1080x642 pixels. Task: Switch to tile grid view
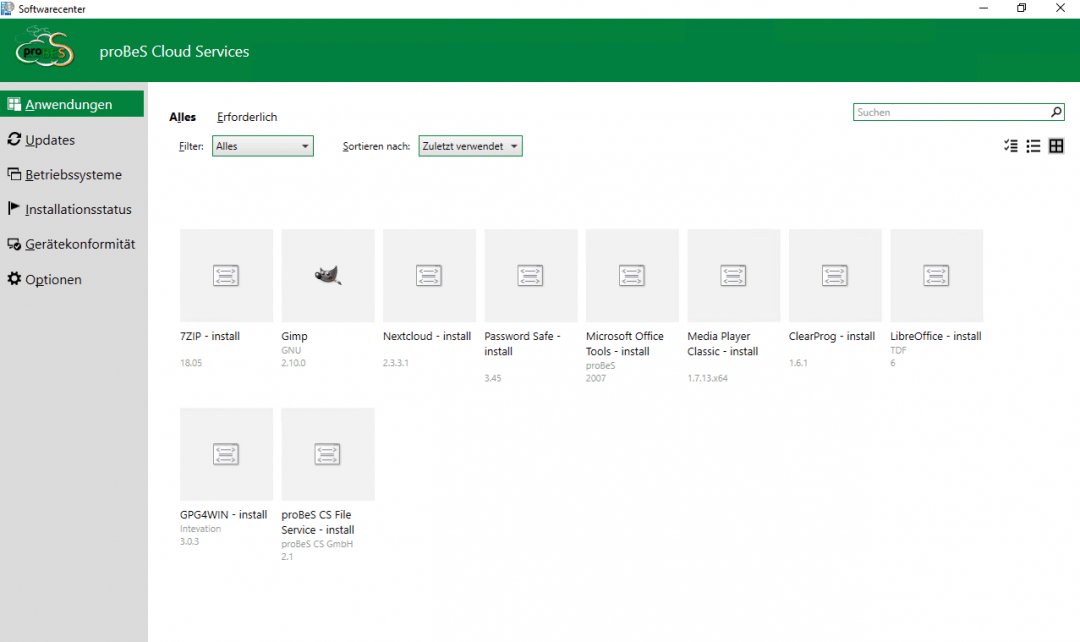(1056, 146)
